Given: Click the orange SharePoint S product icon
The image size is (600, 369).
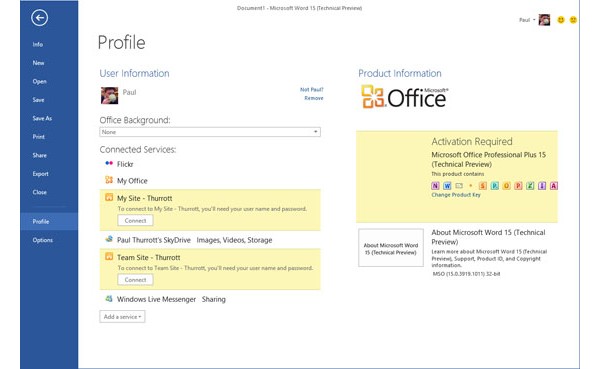Looking at the screenshot, I should [x=483, y=186].
